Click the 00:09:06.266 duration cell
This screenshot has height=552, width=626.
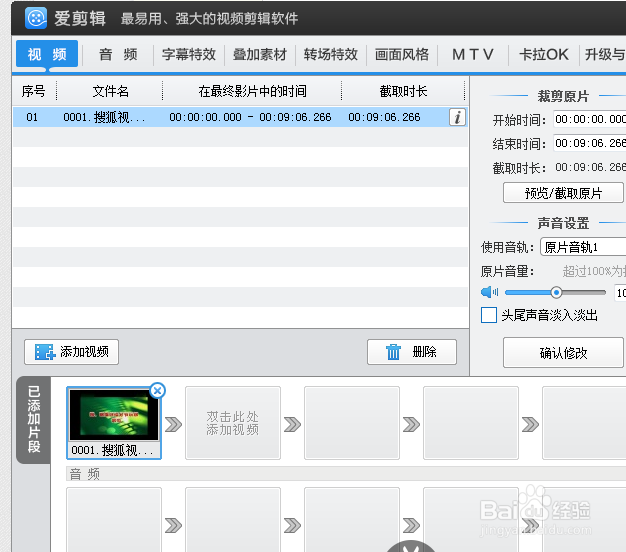point(384,117)
